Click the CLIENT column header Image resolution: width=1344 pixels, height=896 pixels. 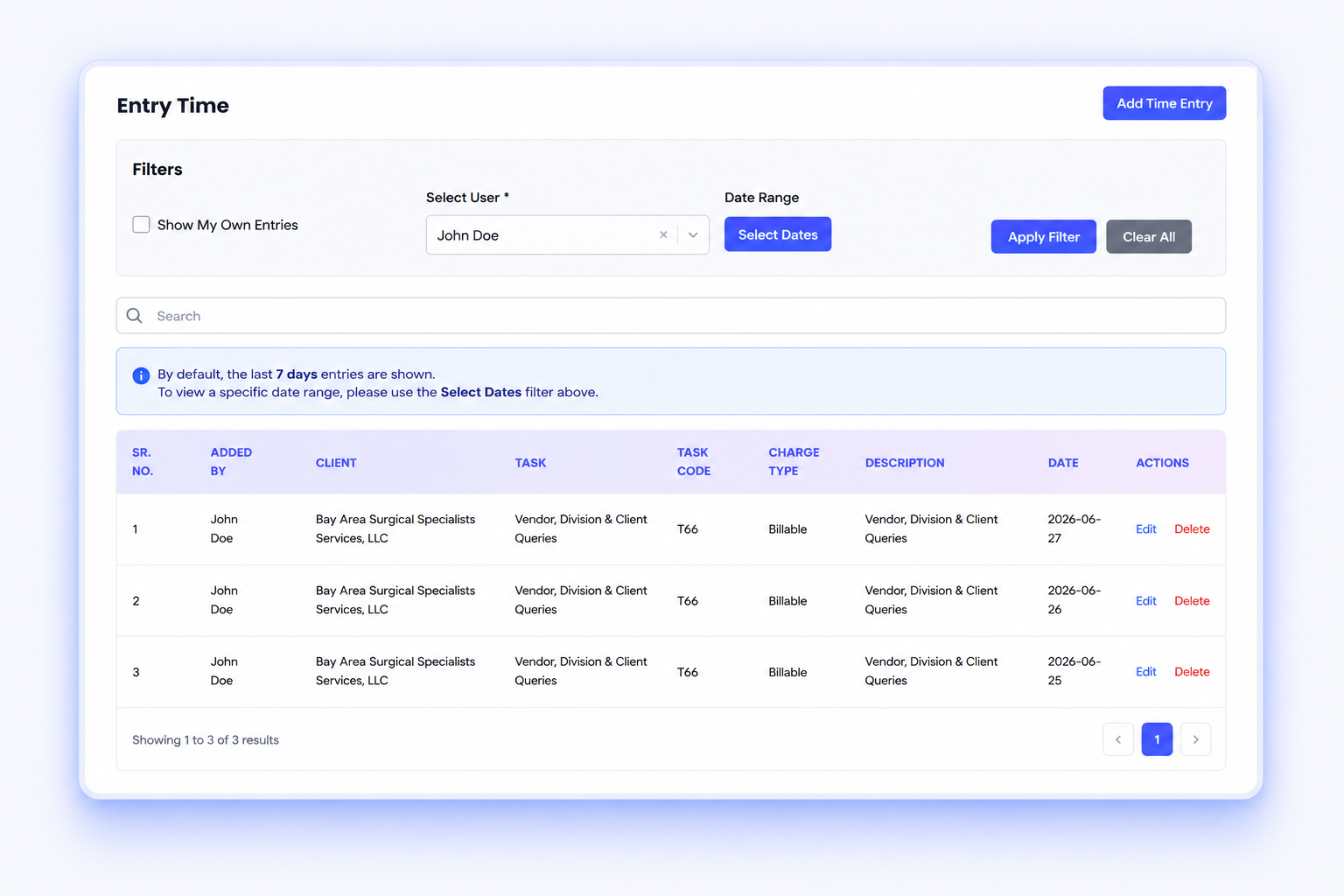pos(336,463)
